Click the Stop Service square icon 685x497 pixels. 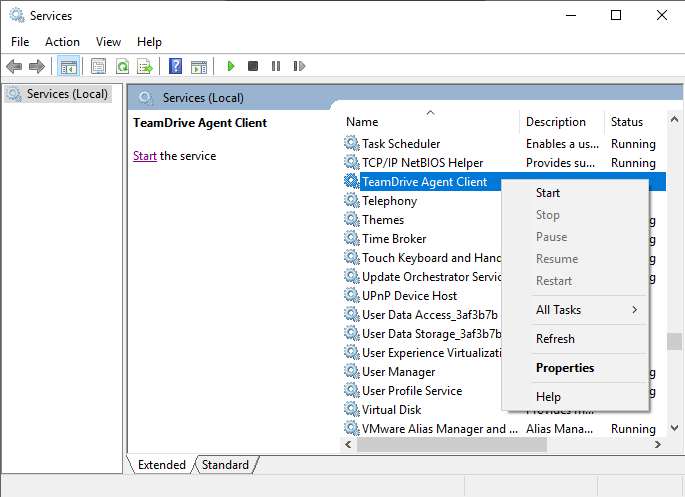[x=253, y=66]
